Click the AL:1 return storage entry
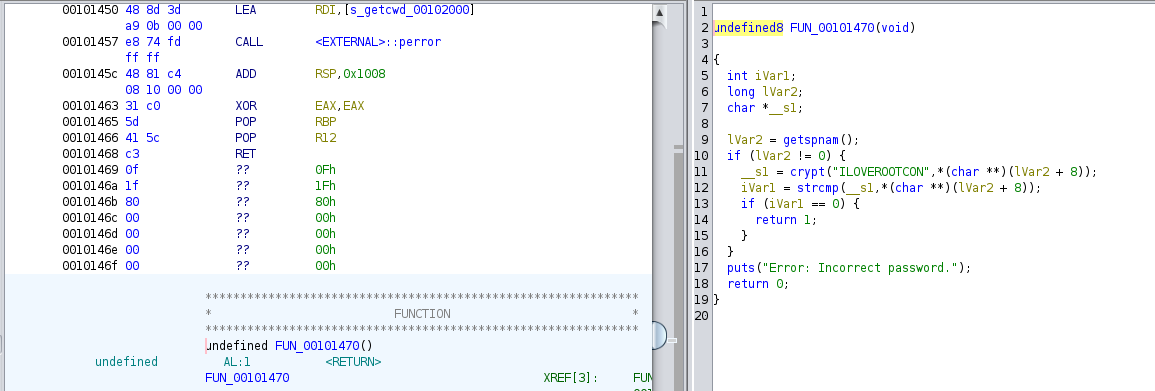The width and height of the screenshot is (1155, 391). 237,362
